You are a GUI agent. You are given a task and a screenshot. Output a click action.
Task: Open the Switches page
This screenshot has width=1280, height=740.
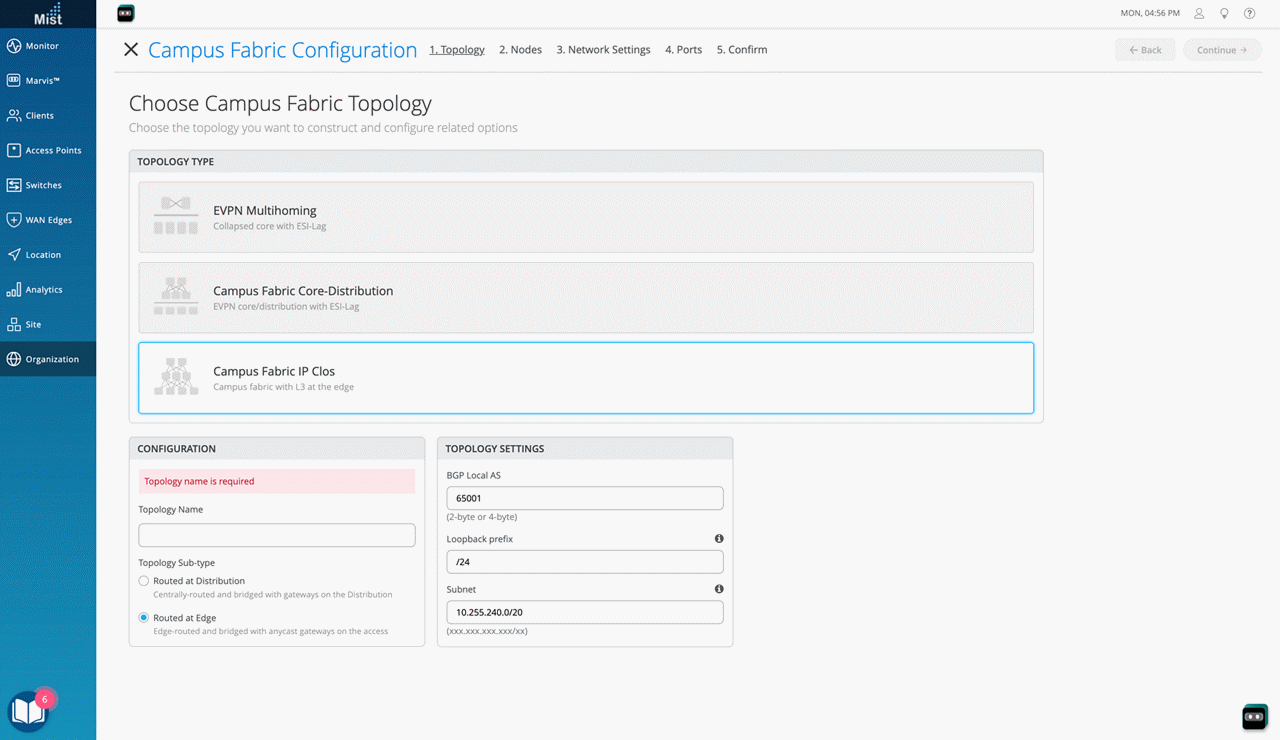click(40, 185)
